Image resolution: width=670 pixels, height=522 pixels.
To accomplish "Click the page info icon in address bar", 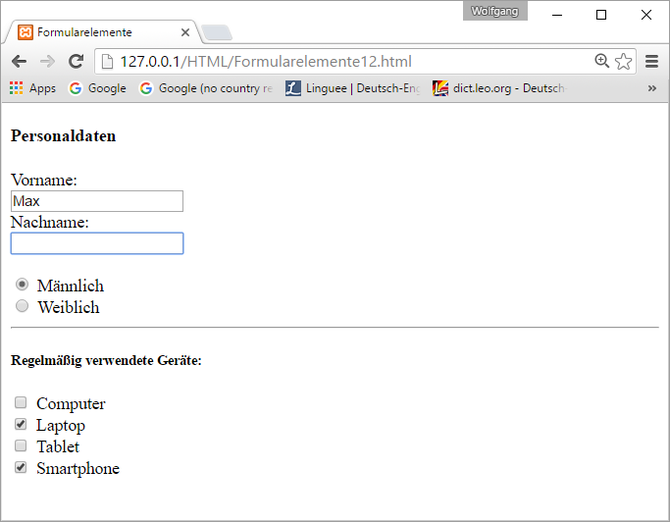I will 107,62.
